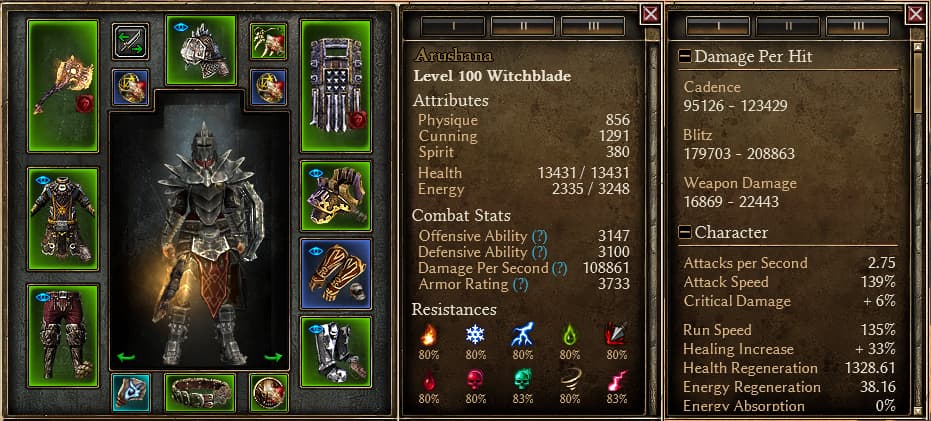Rotate character model with right green arrow

[273, 357]
